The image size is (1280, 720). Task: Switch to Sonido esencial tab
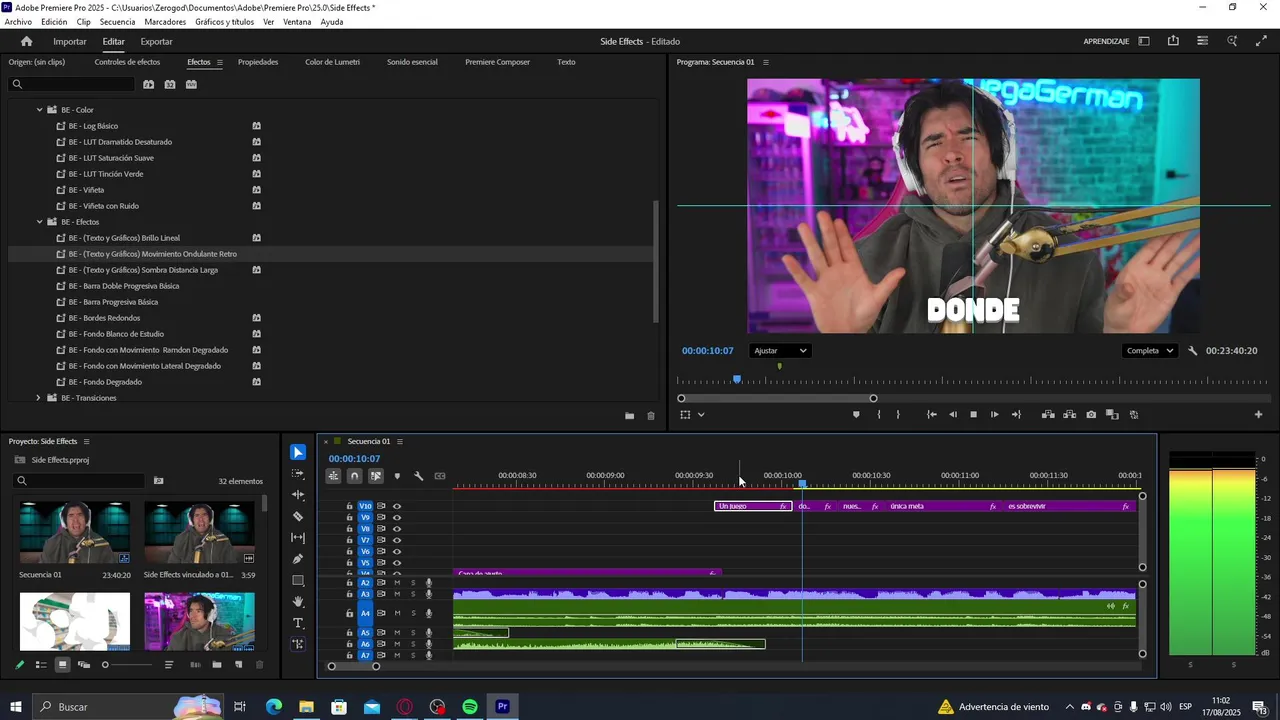[x=412, y=62]
